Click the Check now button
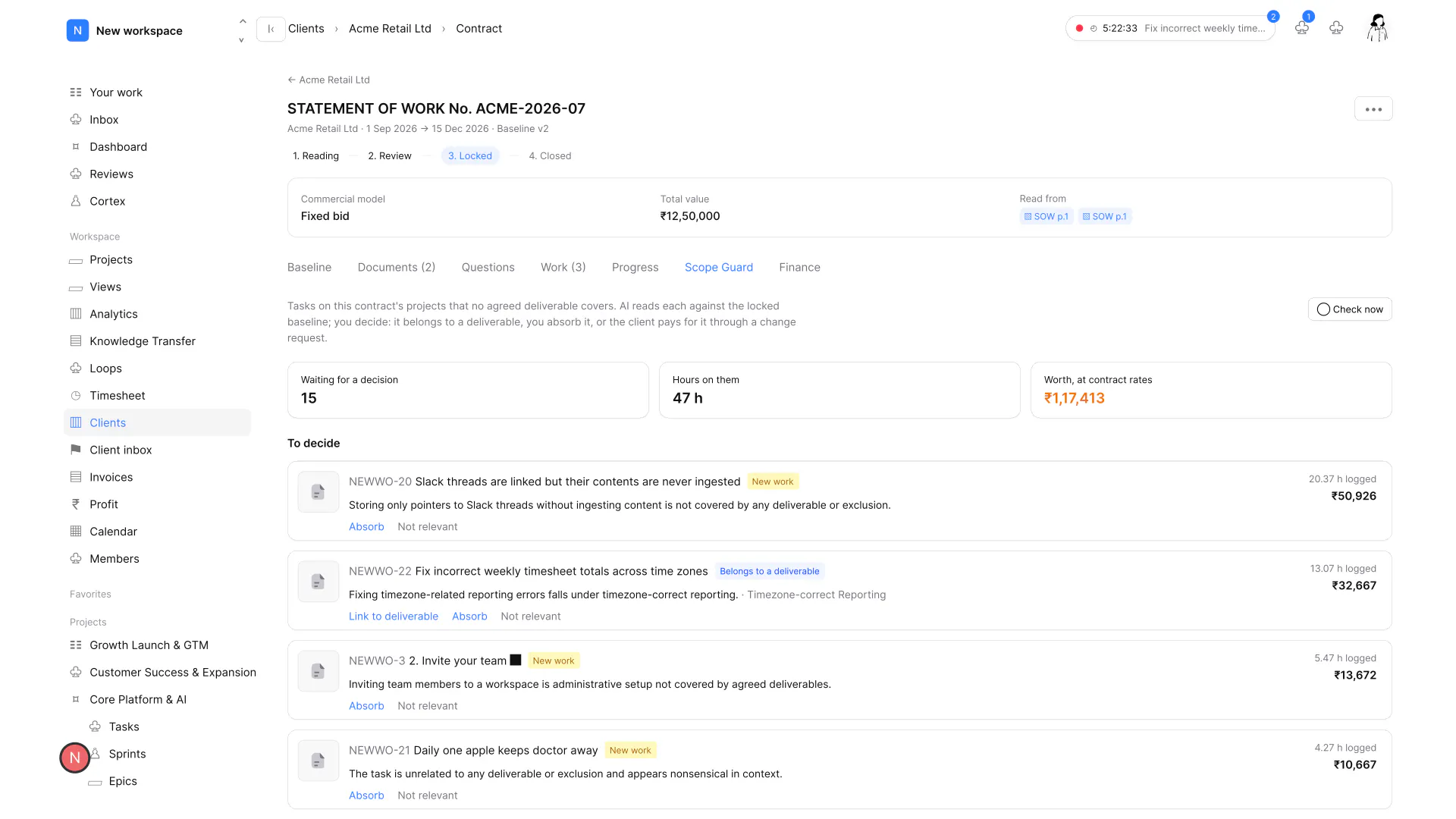Image resolution: width=1456 pixels, height=819 pixels. tap(1350, 309)
